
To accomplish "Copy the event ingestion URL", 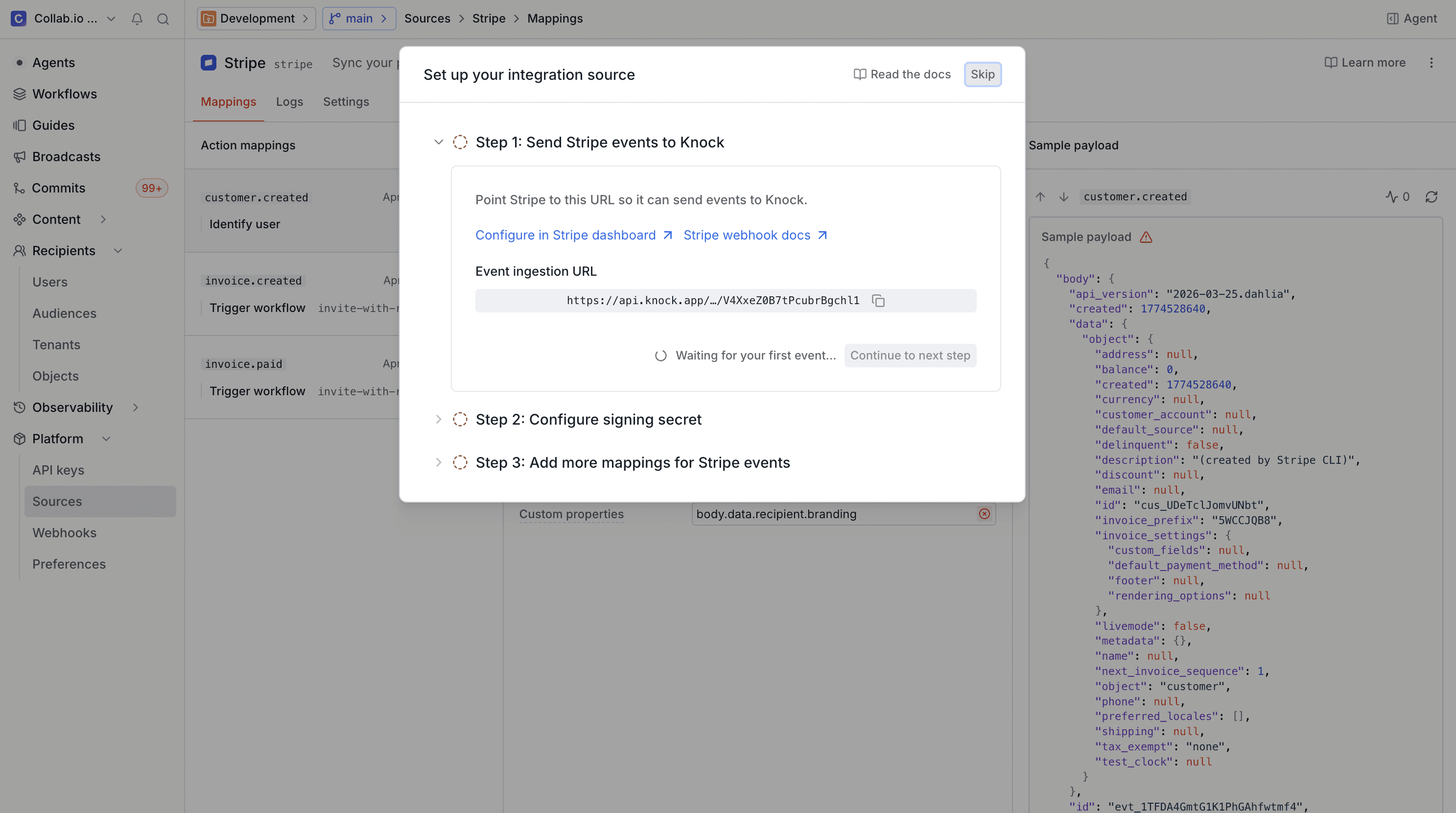I will click(878, 300).
